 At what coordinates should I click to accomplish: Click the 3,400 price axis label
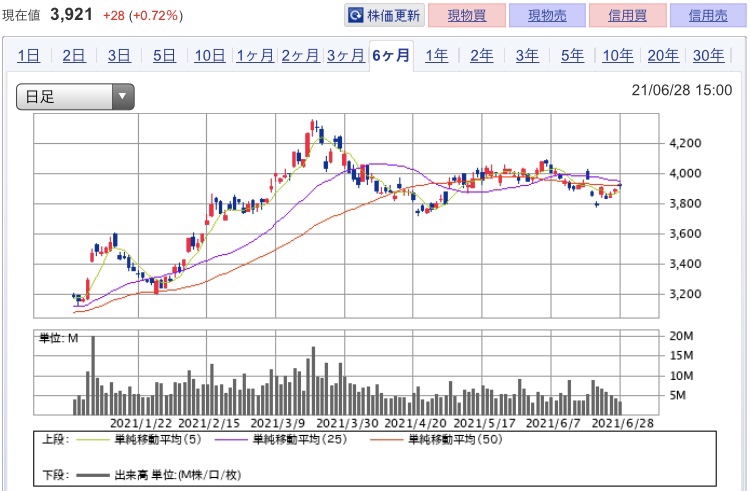click(685, 263)
